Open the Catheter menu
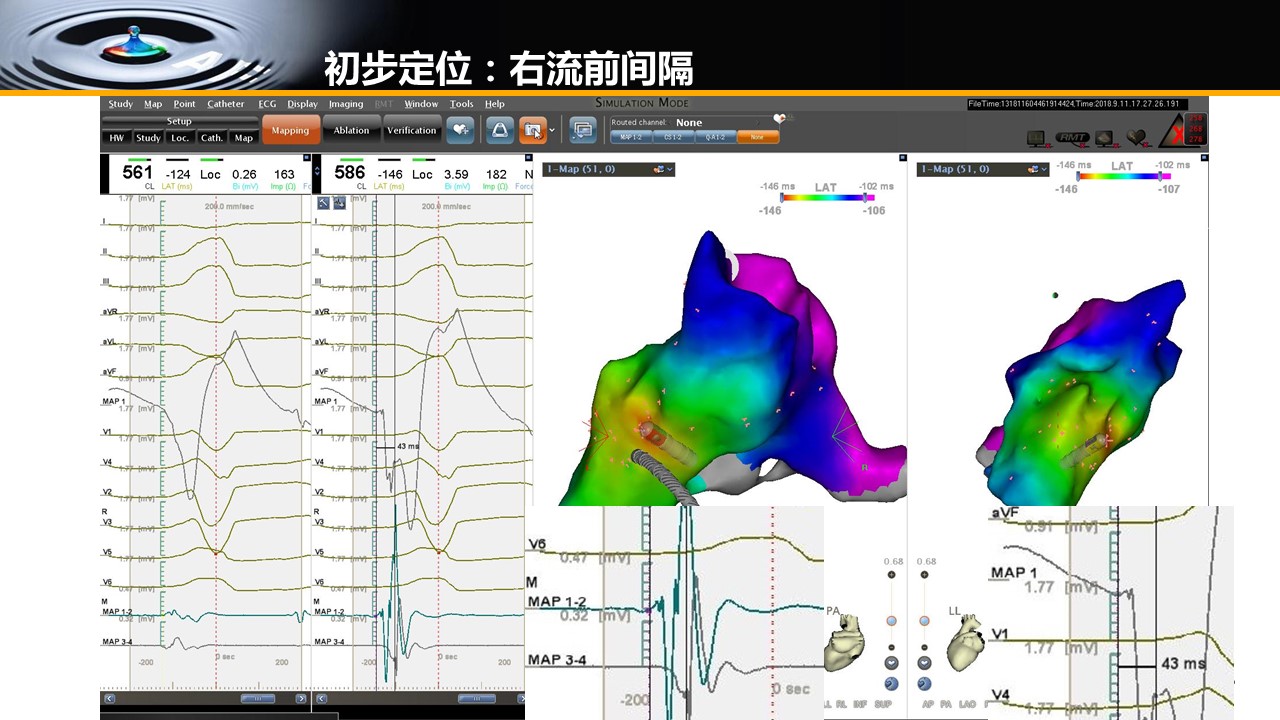The image size is (1280, 720). [226, 104]
